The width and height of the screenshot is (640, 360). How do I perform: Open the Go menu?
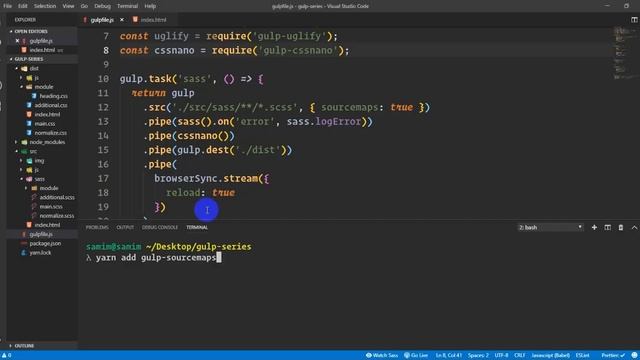(84, 6)
